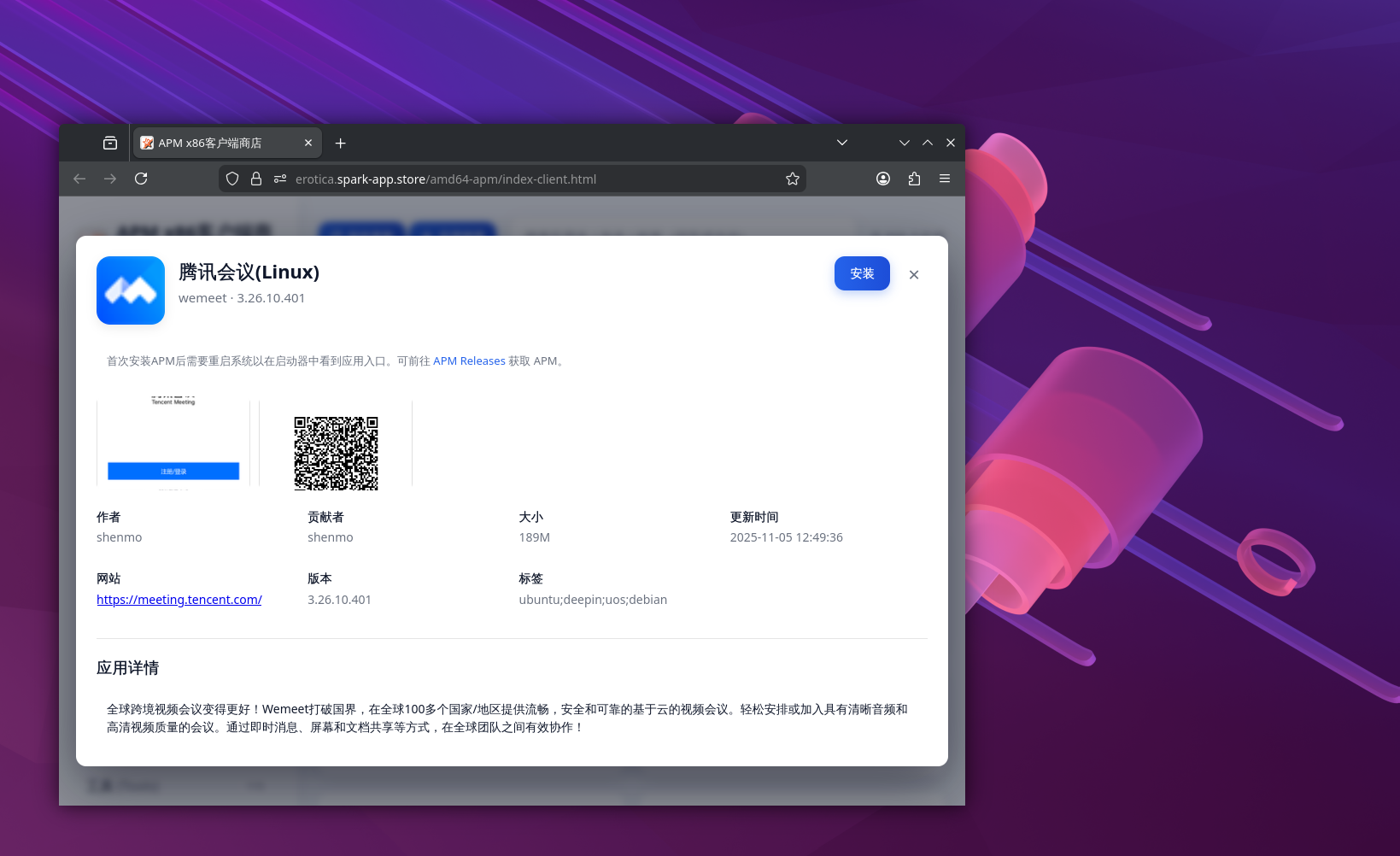
Task: Click the 腾讯会议 app logo icon
Action: (x=131, y=290)
